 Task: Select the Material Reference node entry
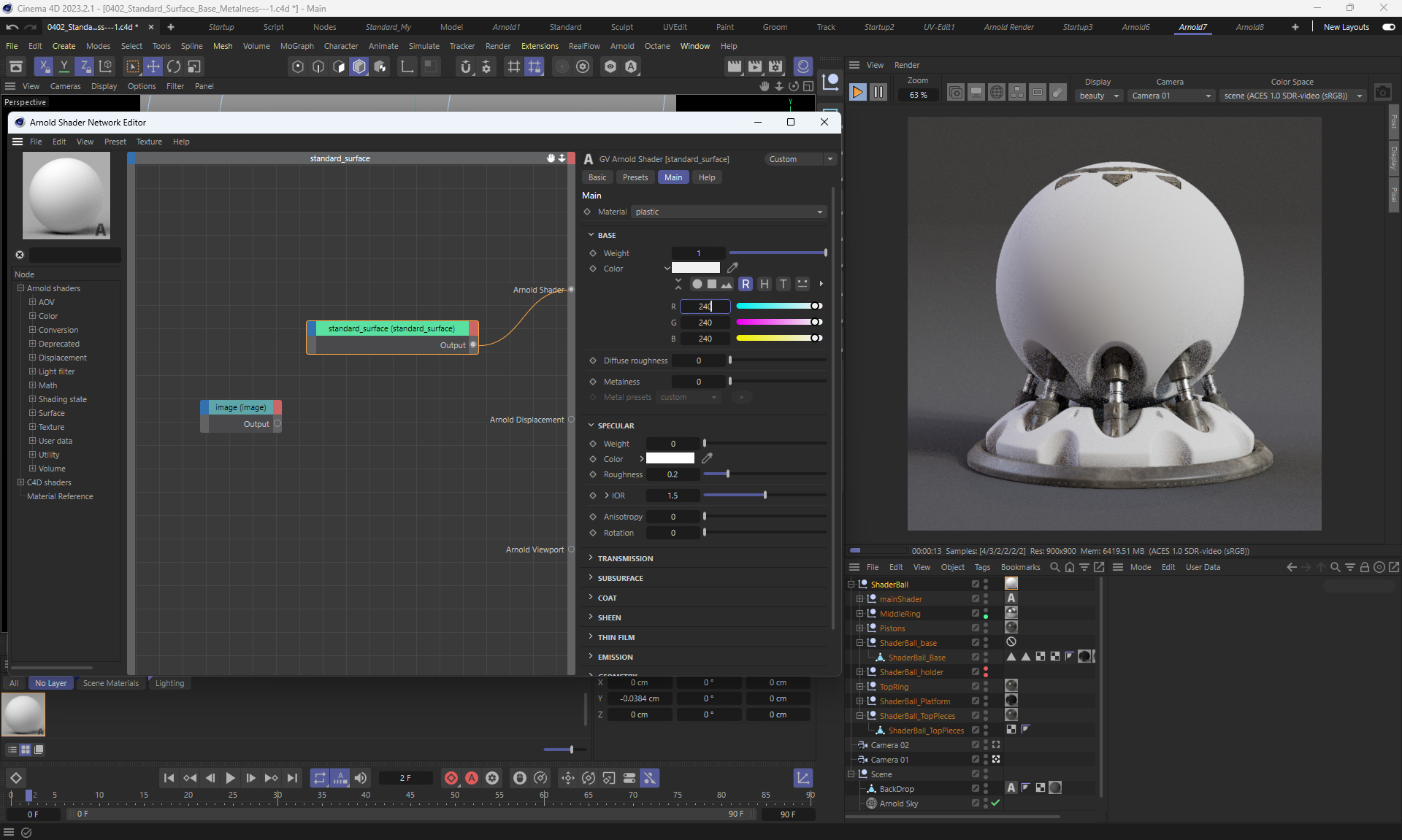pos(60,496)
